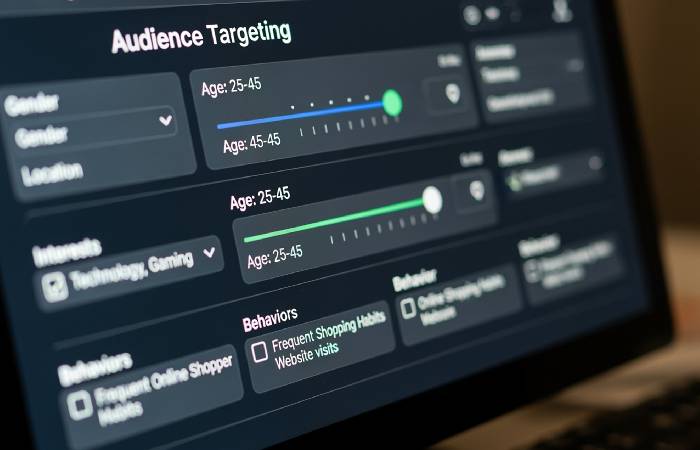Enable the Frequent Online Shopper Habits checkbox
This screenshot has height=450, width=700.
pos(80,404)
